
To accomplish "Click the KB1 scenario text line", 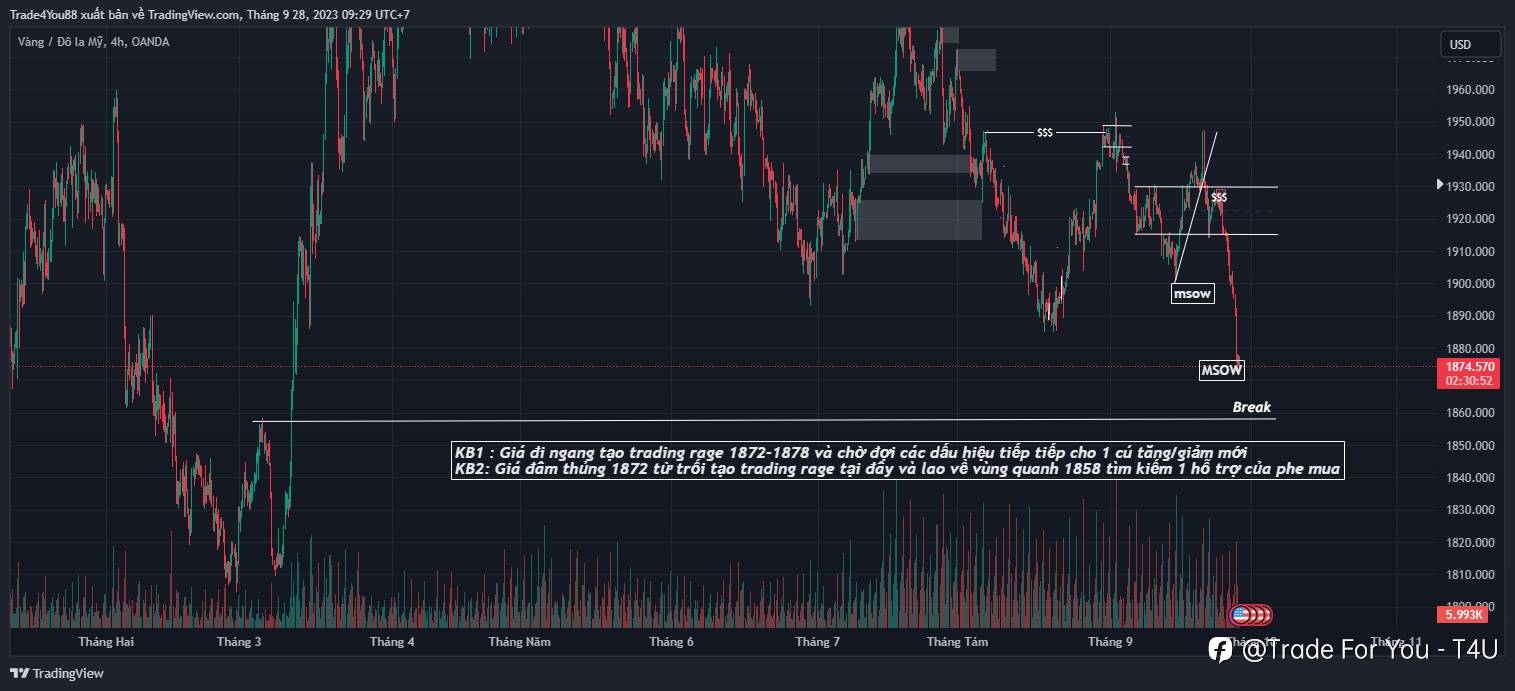I will [851, 453].
